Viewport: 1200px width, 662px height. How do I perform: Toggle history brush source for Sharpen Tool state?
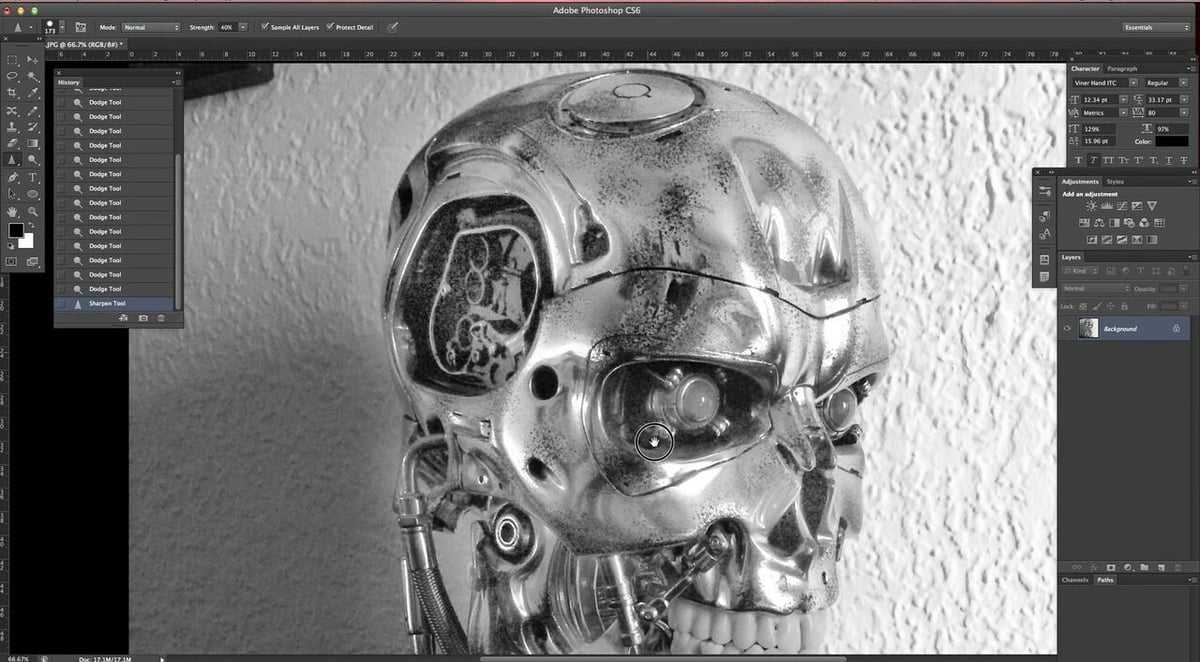[62, 303]
